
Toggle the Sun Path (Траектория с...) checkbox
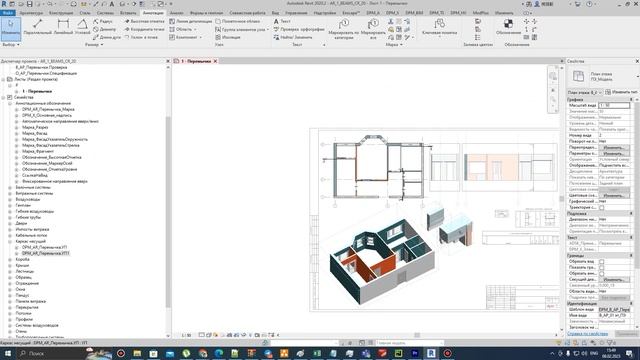click(x=602, y=208)
